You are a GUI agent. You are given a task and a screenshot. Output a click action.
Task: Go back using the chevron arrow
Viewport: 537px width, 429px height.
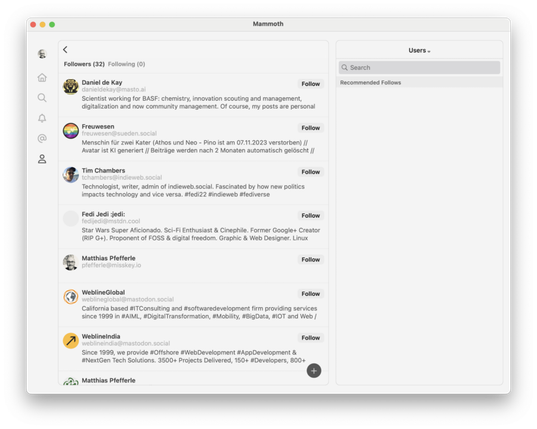click(65, 50)
